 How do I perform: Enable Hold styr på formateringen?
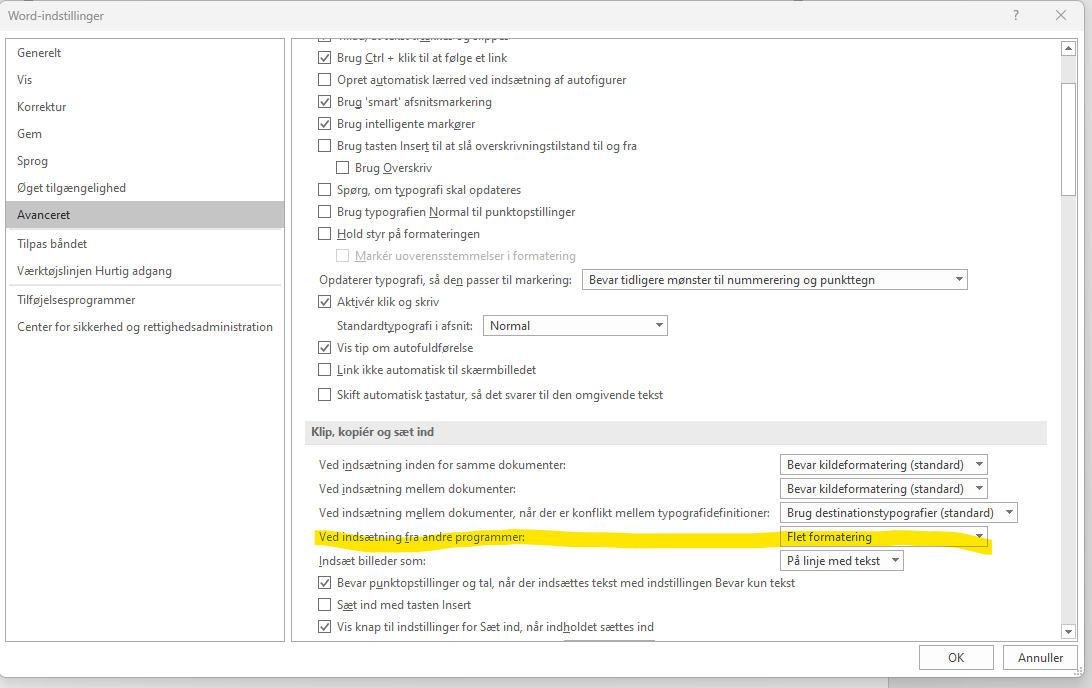(x=325, y=234)
